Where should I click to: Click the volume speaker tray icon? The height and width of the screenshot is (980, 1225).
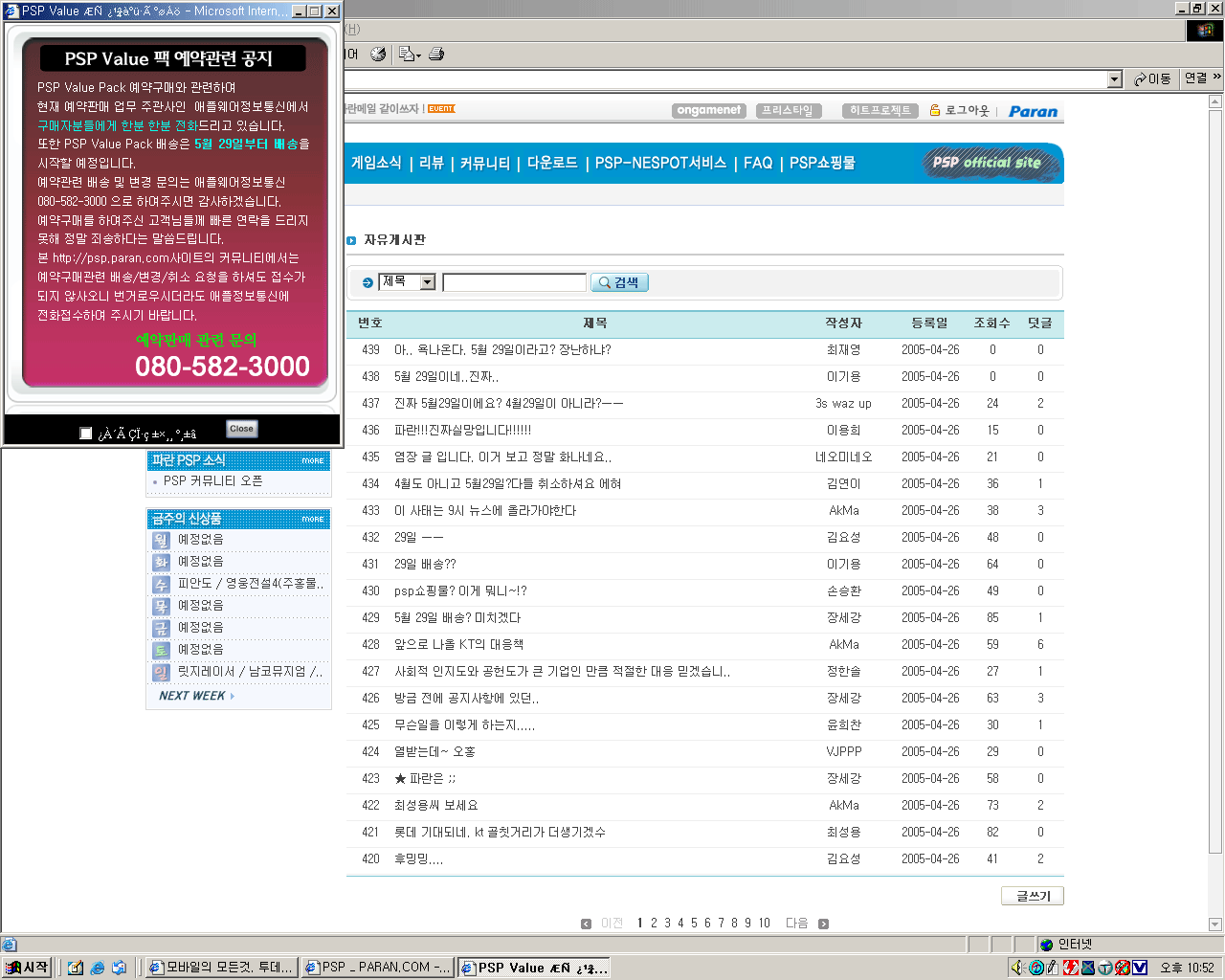(x=1018, y=968)
